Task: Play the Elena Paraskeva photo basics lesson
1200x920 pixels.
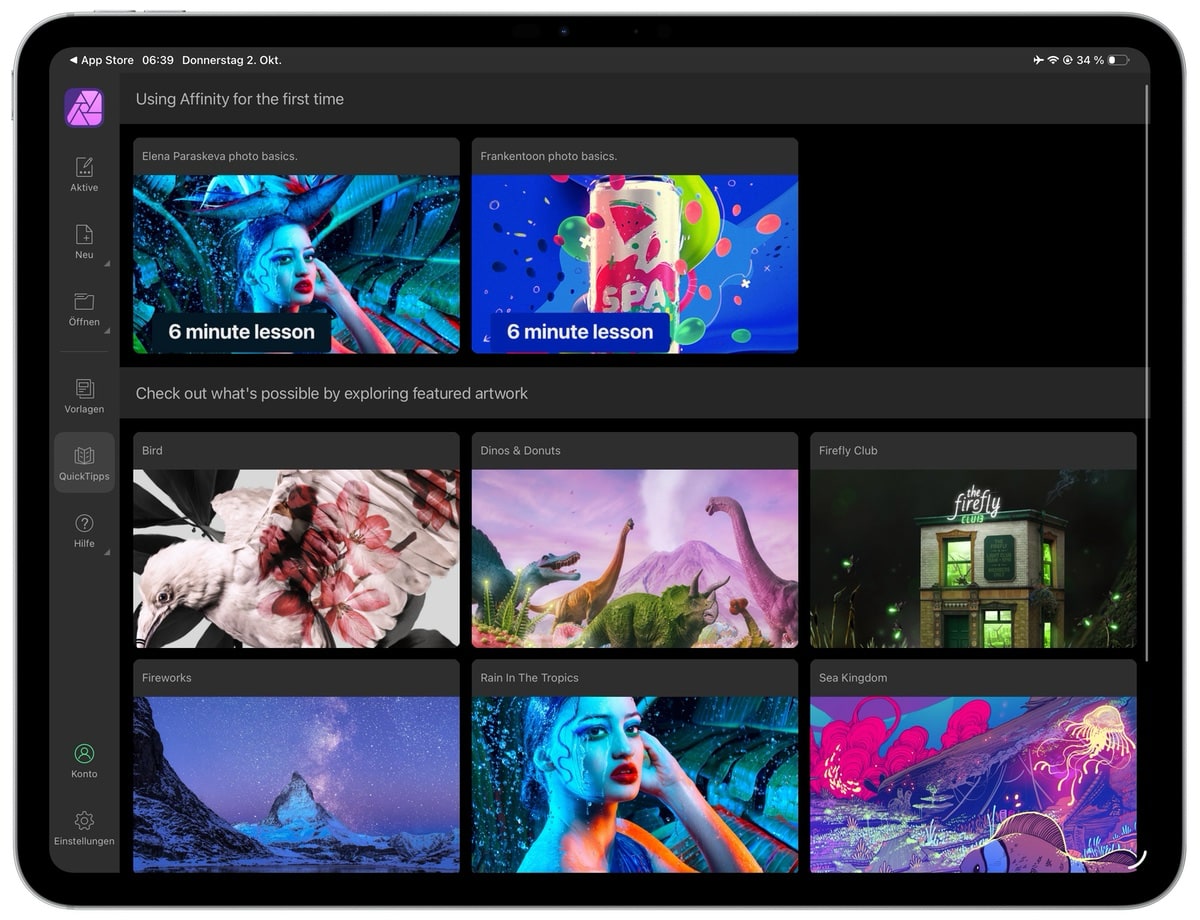Action: point(296,264)
